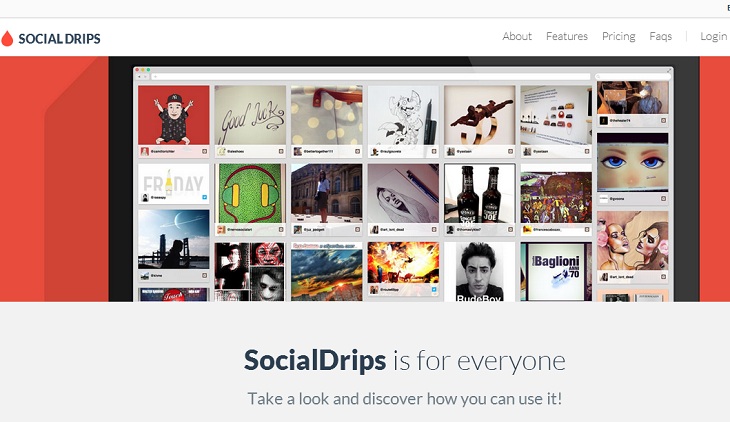Select the cartoon boy with cap thumbnail

(x=174, y=115)
